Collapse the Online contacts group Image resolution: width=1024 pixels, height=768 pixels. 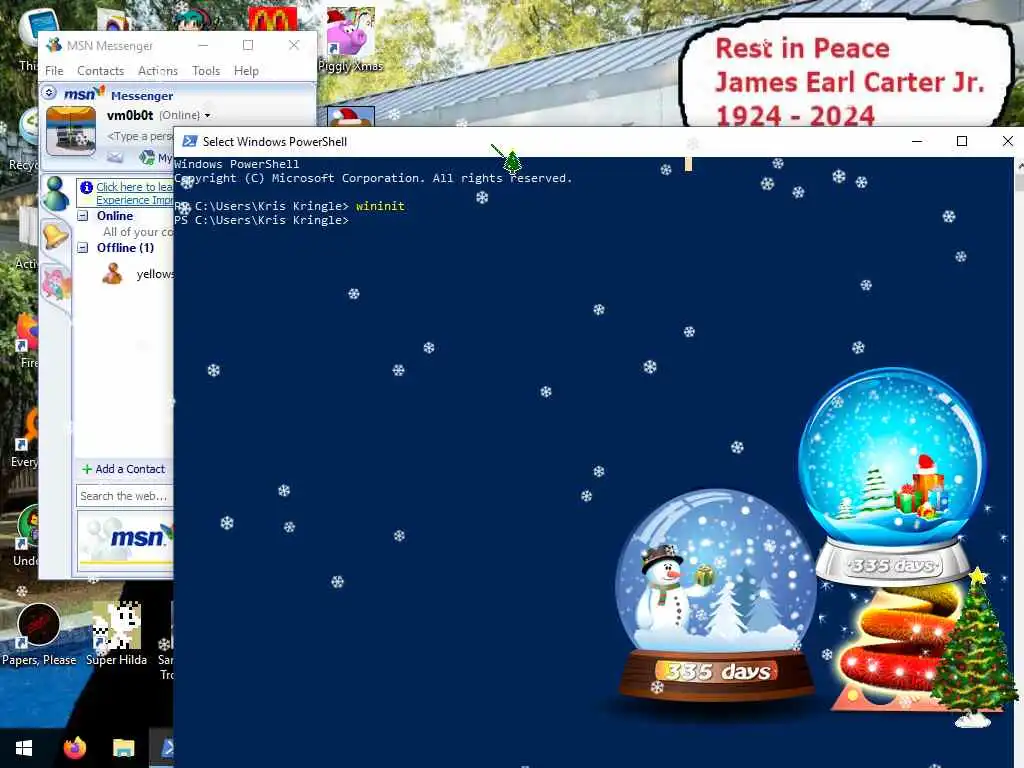[x=83, y=216]
